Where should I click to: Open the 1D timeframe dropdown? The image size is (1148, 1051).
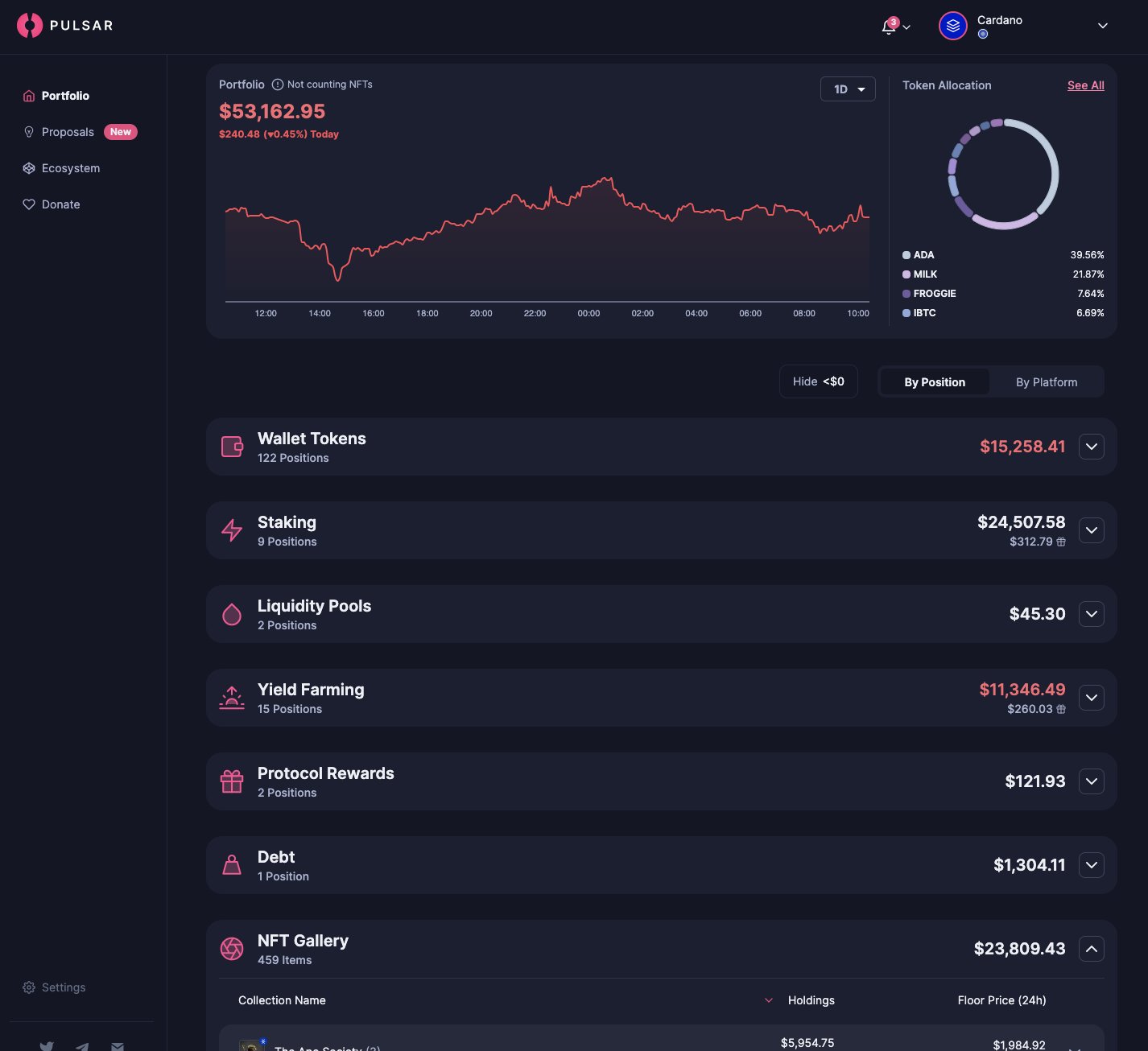click(x=848, y=89)
